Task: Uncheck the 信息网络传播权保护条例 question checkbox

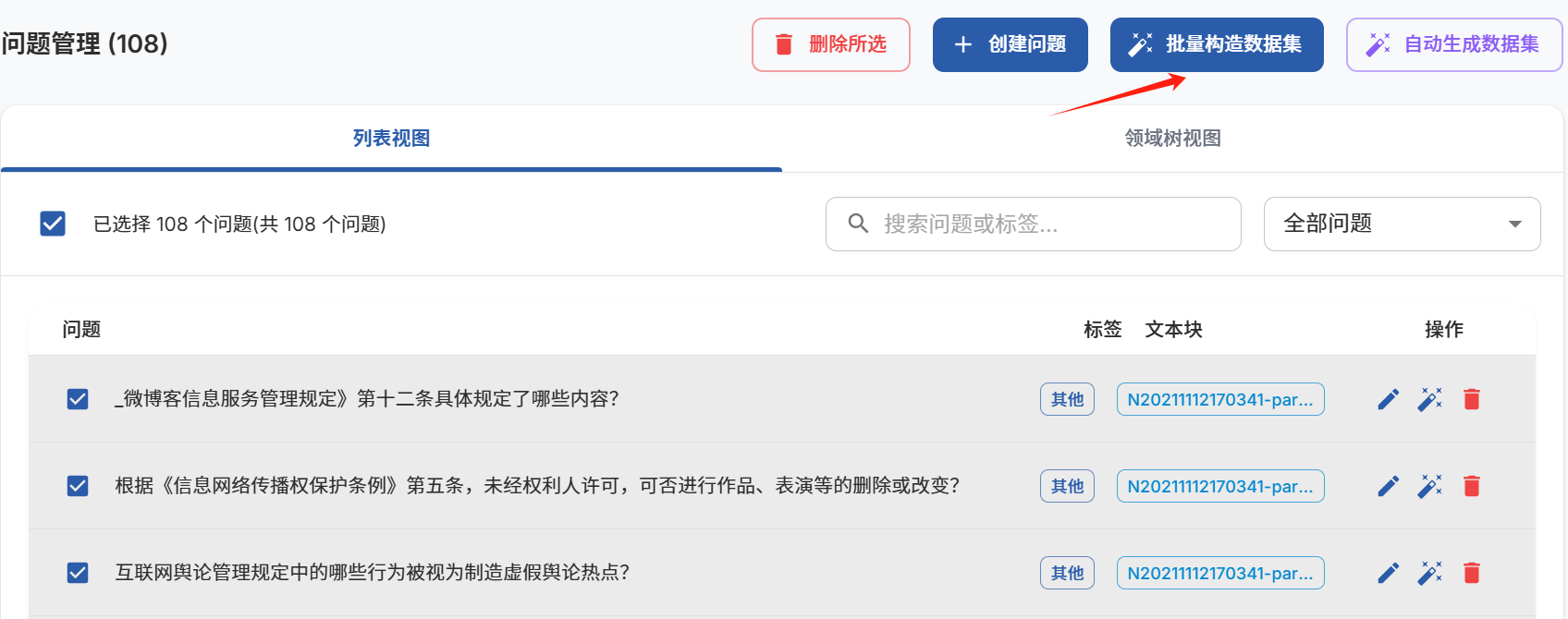Action: click(78, 486)
